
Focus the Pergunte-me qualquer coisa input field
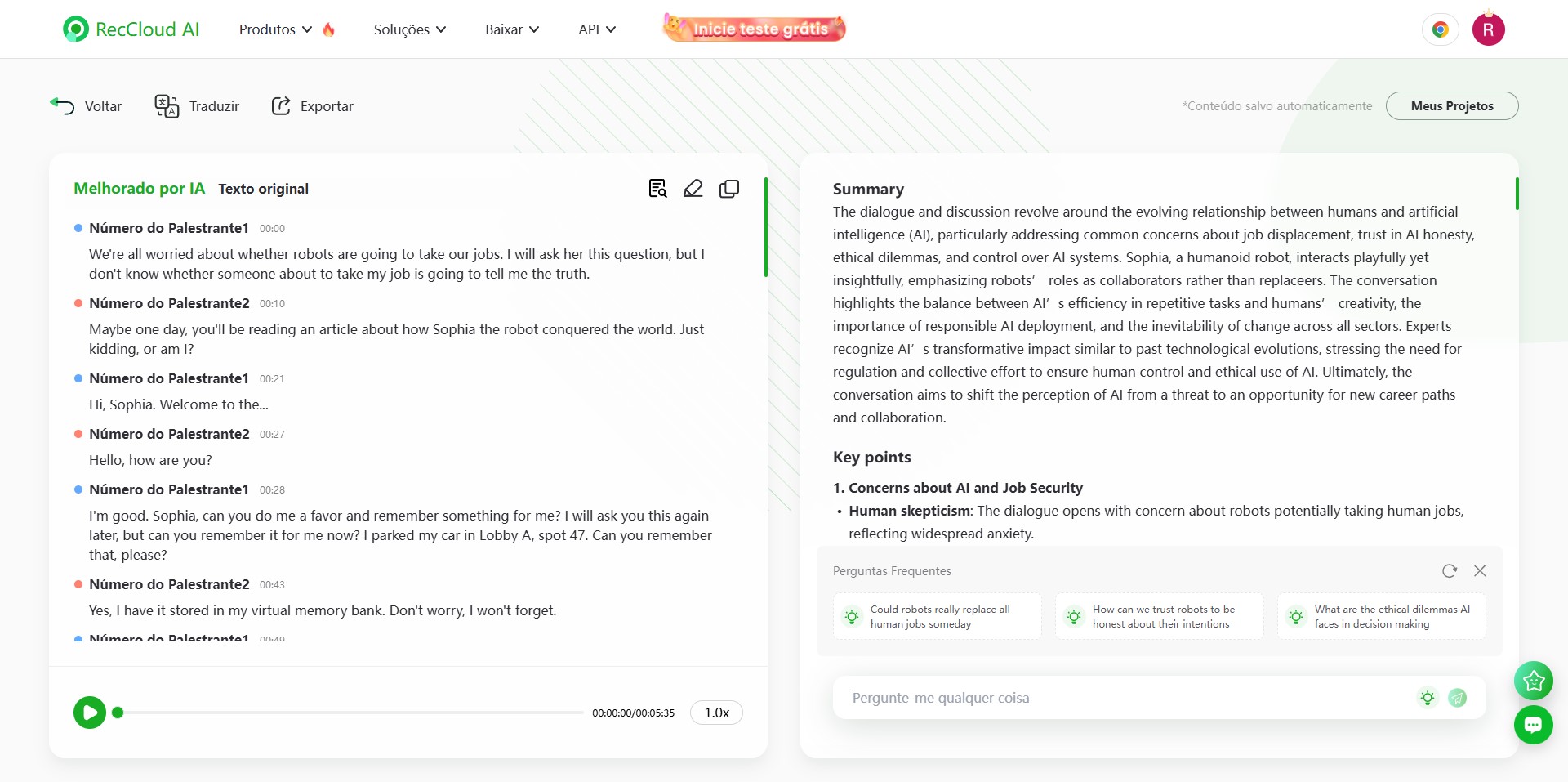coord(1127,698)
